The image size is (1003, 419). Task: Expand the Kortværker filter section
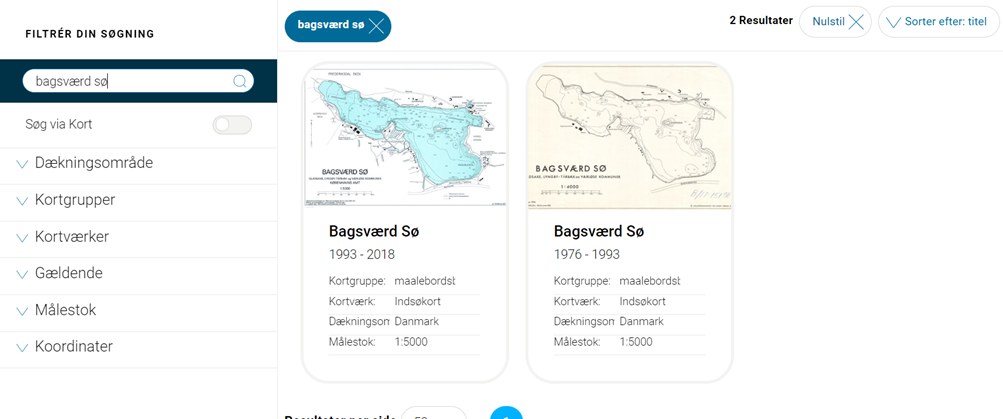point(138,237)
